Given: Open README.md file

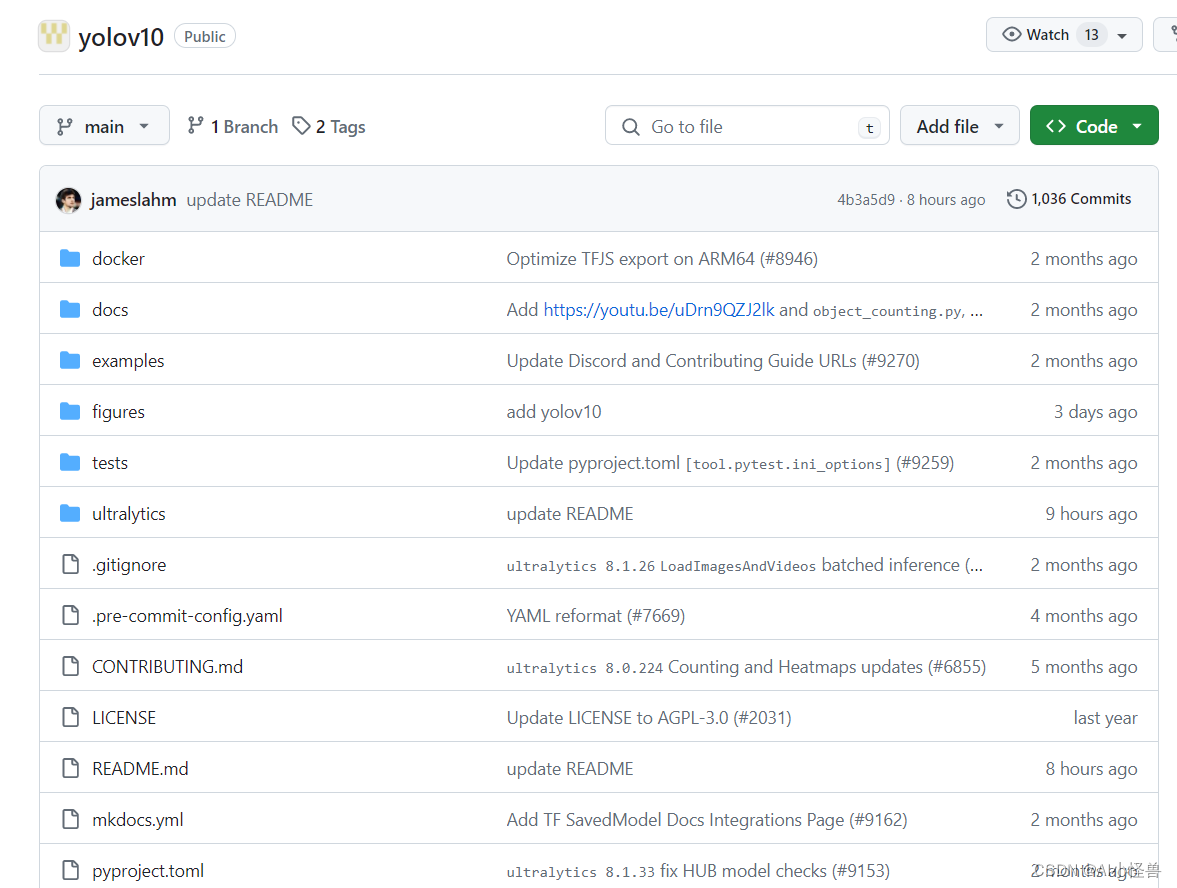Looking at the screenshot, I should [140, 769].
